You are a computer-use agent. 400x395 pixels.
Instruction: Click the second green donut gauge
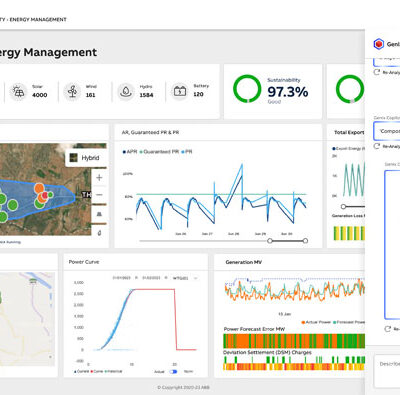(350, 89)
